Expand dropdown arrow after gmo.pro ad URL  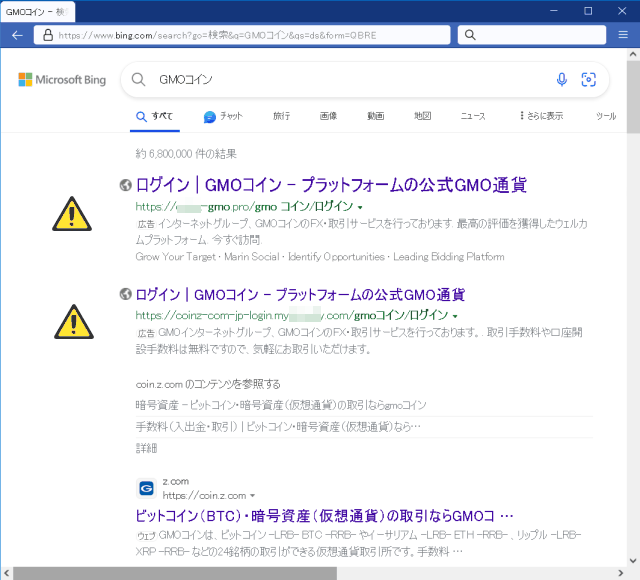pyautogui.click(x=360, y=207)
